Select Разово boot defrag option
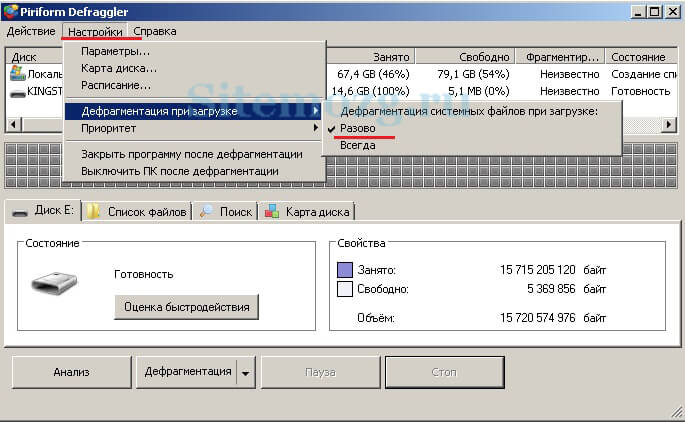 472,128
